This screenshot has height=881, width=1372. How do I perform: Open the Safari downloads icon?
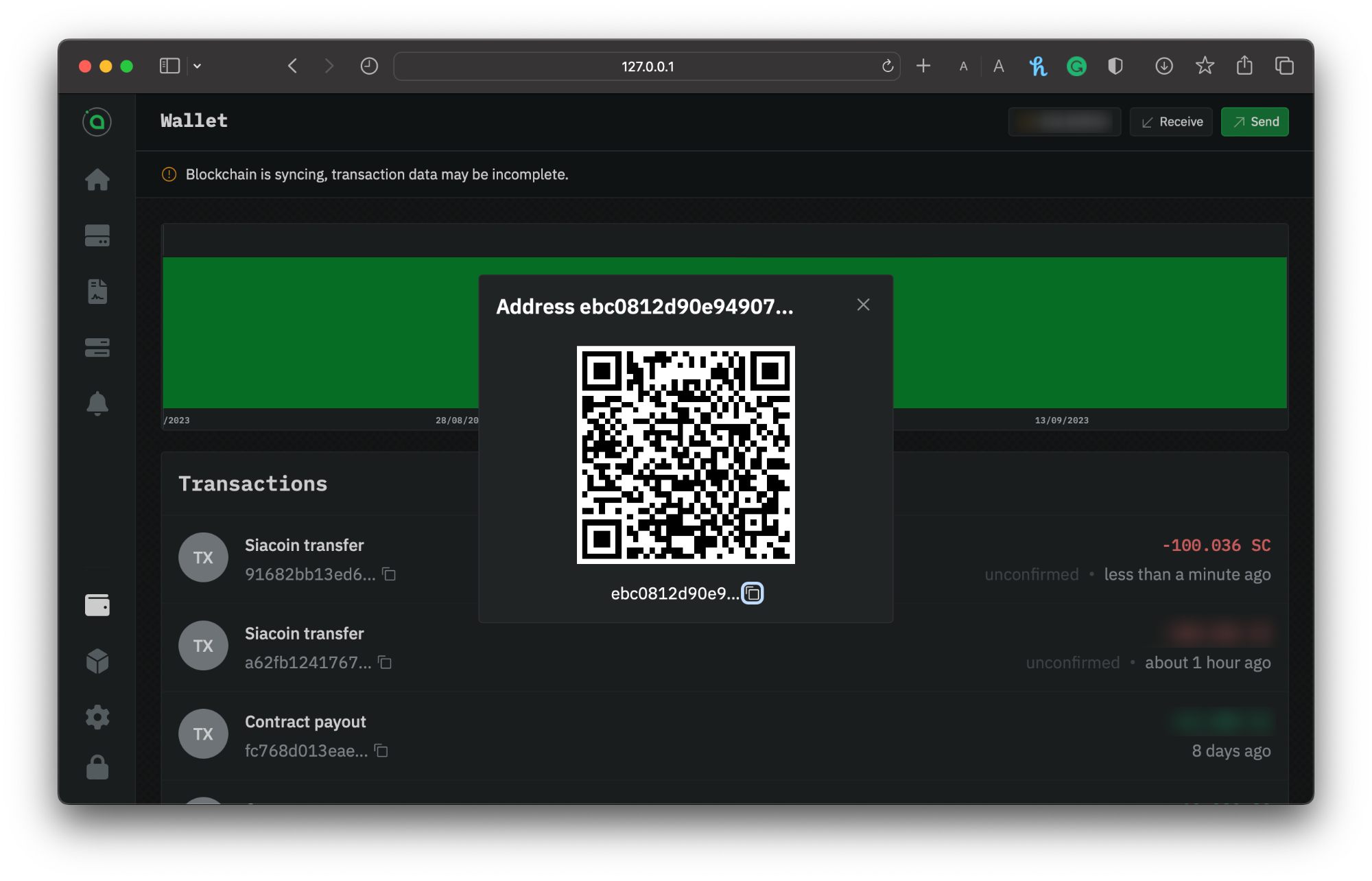1163,67
